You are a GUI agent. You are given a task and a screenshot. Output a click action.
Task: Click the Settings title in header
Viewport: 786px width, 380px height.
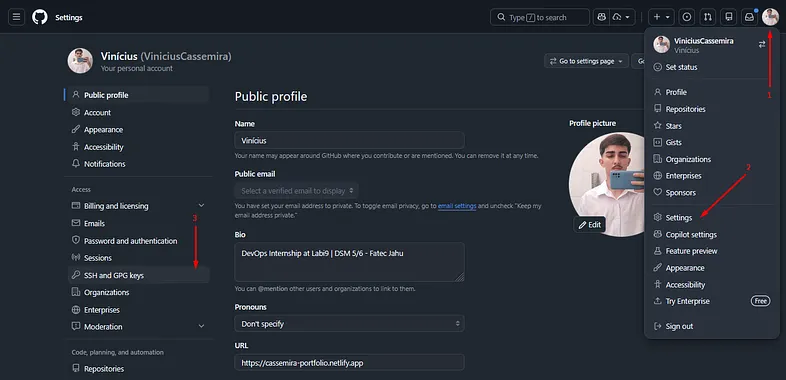69,18
